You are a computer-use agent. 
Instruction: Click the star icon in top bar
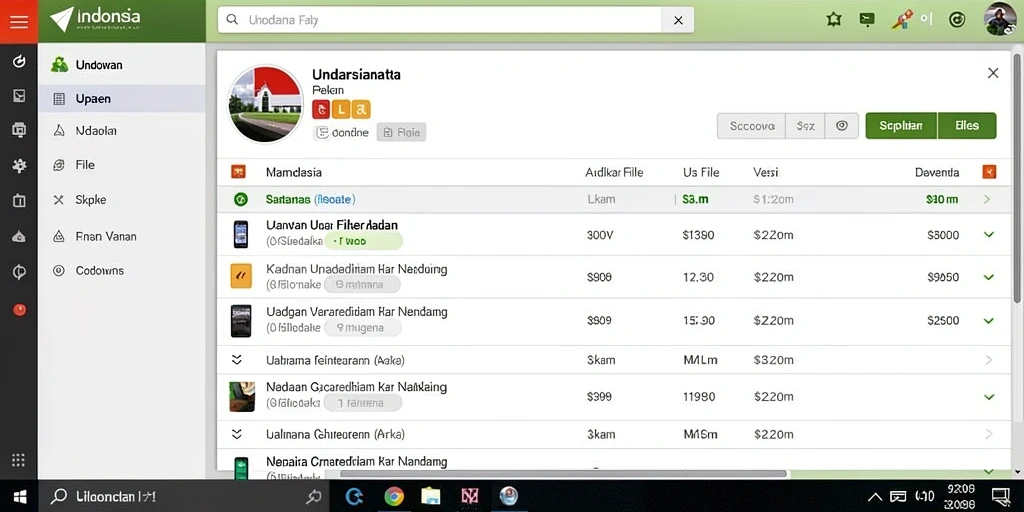coord(834,20)
